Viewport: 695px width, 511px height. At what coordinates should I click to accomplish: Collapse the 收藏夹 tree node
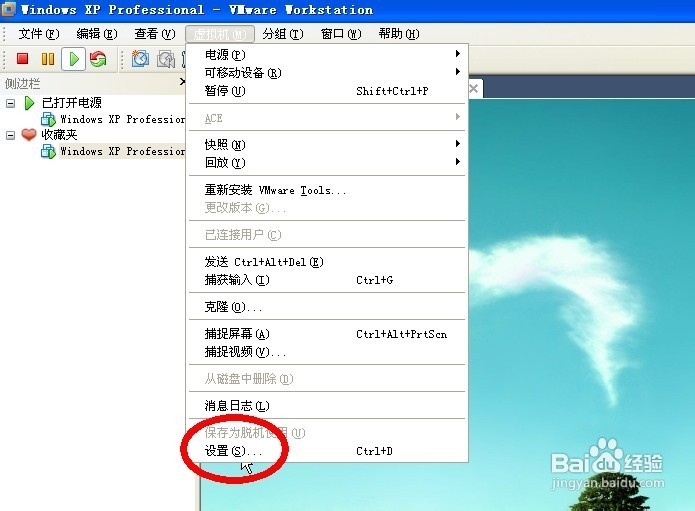tap(10, 135)
